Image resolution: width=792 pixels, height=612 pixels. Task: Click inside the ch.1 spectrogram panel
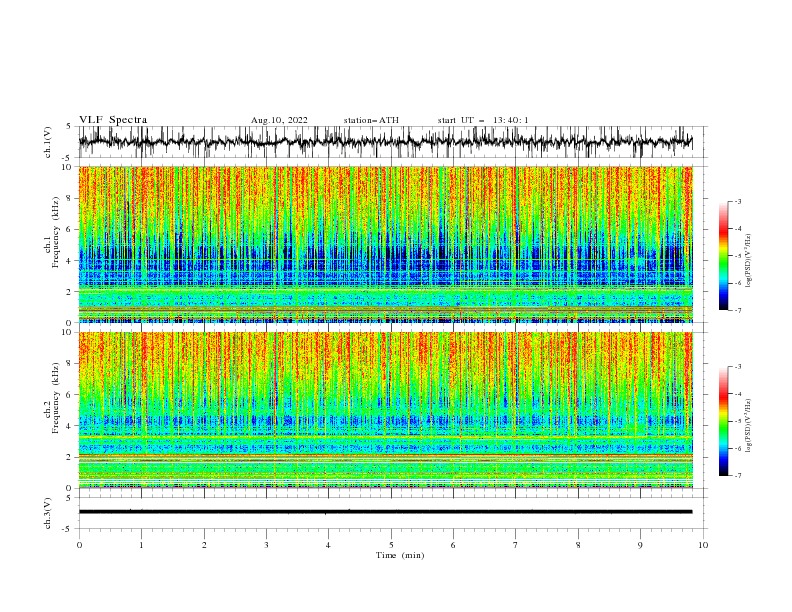click(385, 244)
